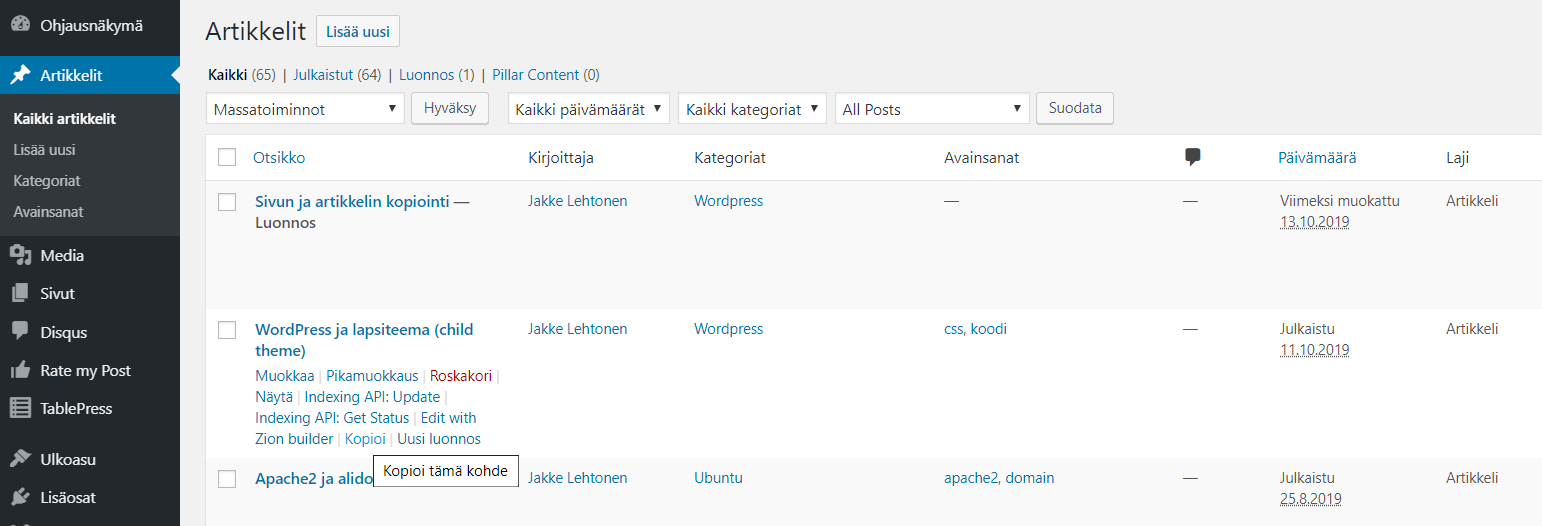Open Kategoriat in the sidebar submenu
Image resolution: width=1542 pixels, height=526 pixels.
pos(47,181)
